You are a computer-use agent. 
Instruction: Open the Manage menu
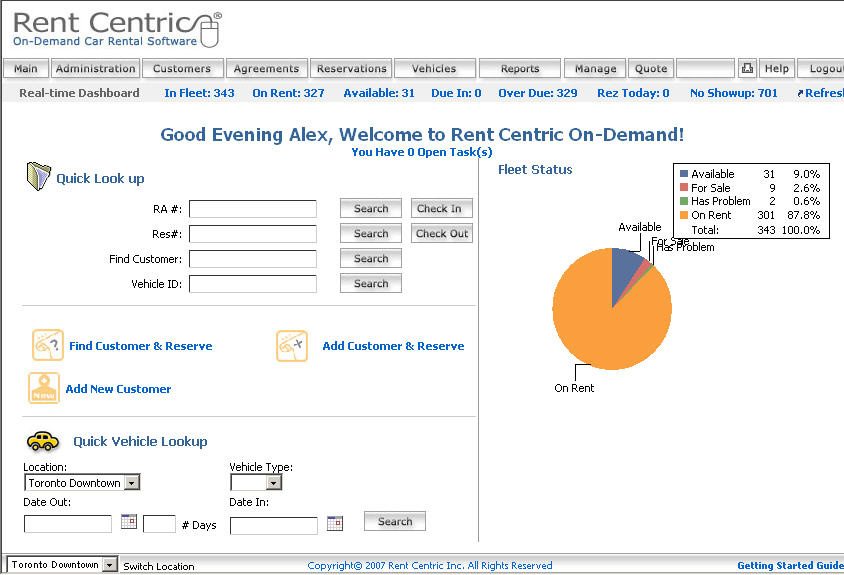click(595, 68)
